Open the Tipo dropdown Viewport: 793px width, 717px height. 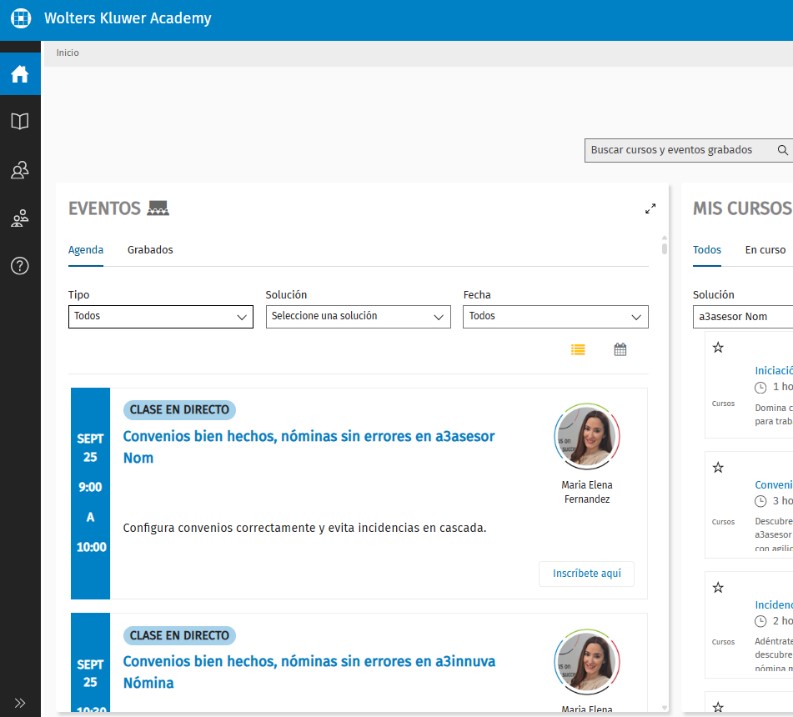(161, 317)
